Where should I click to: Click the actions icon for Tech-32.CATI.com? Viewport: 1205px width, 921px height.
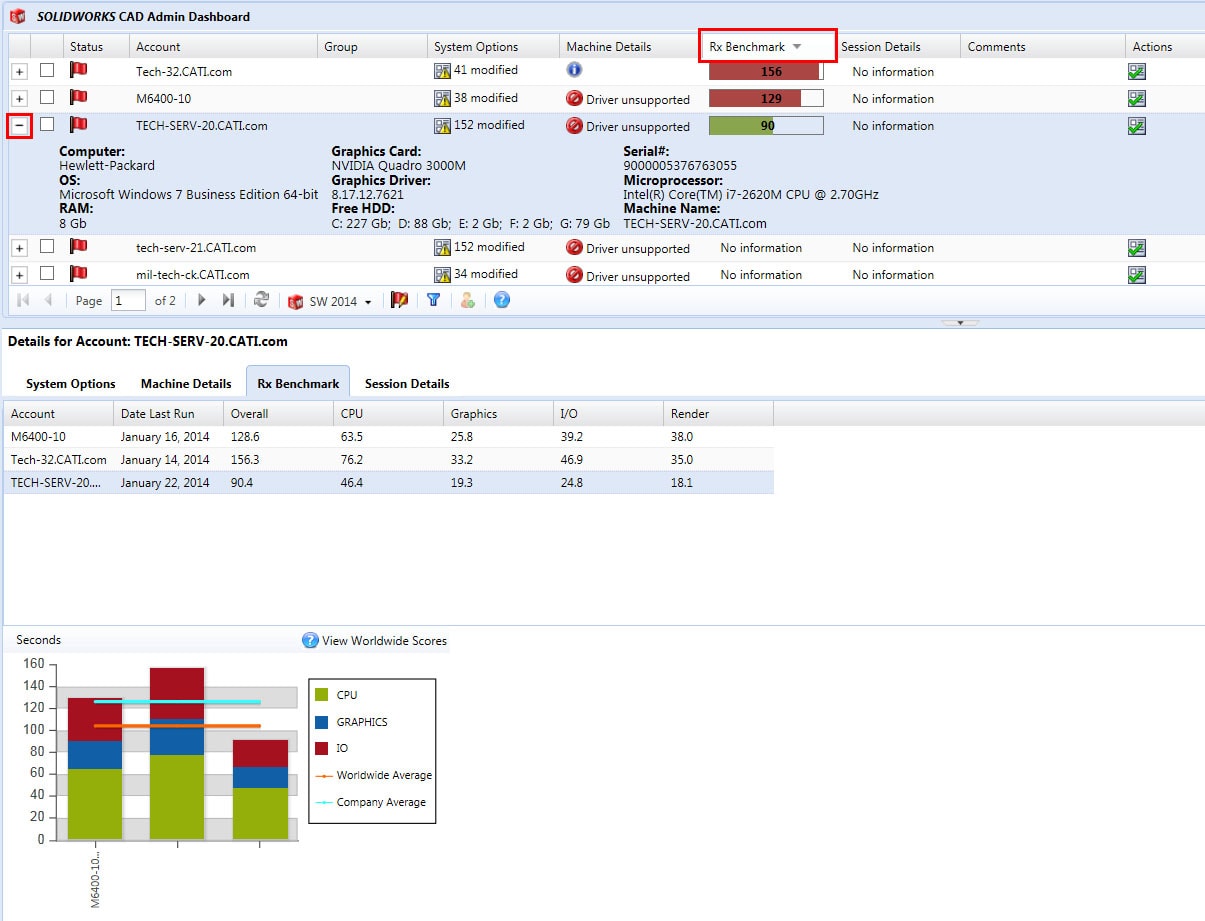pos(1136,71)
